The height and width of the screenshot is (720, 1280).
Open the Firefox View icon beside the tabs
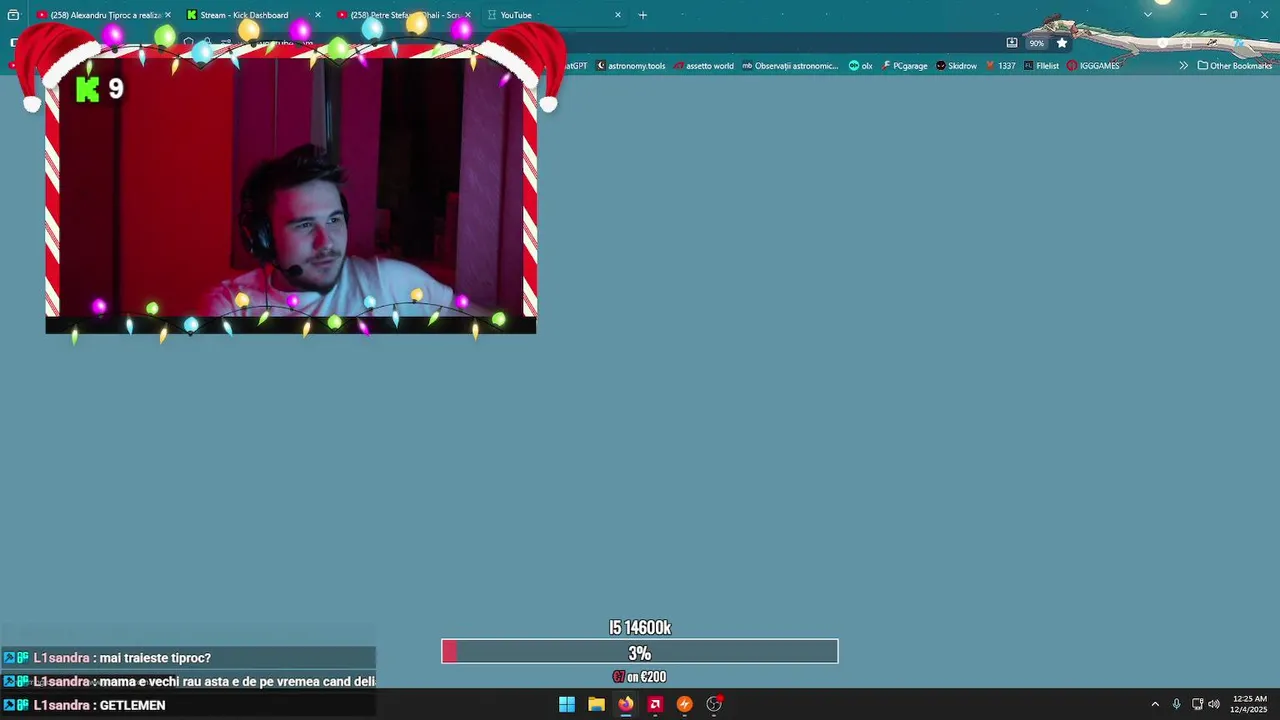point(13,15)
